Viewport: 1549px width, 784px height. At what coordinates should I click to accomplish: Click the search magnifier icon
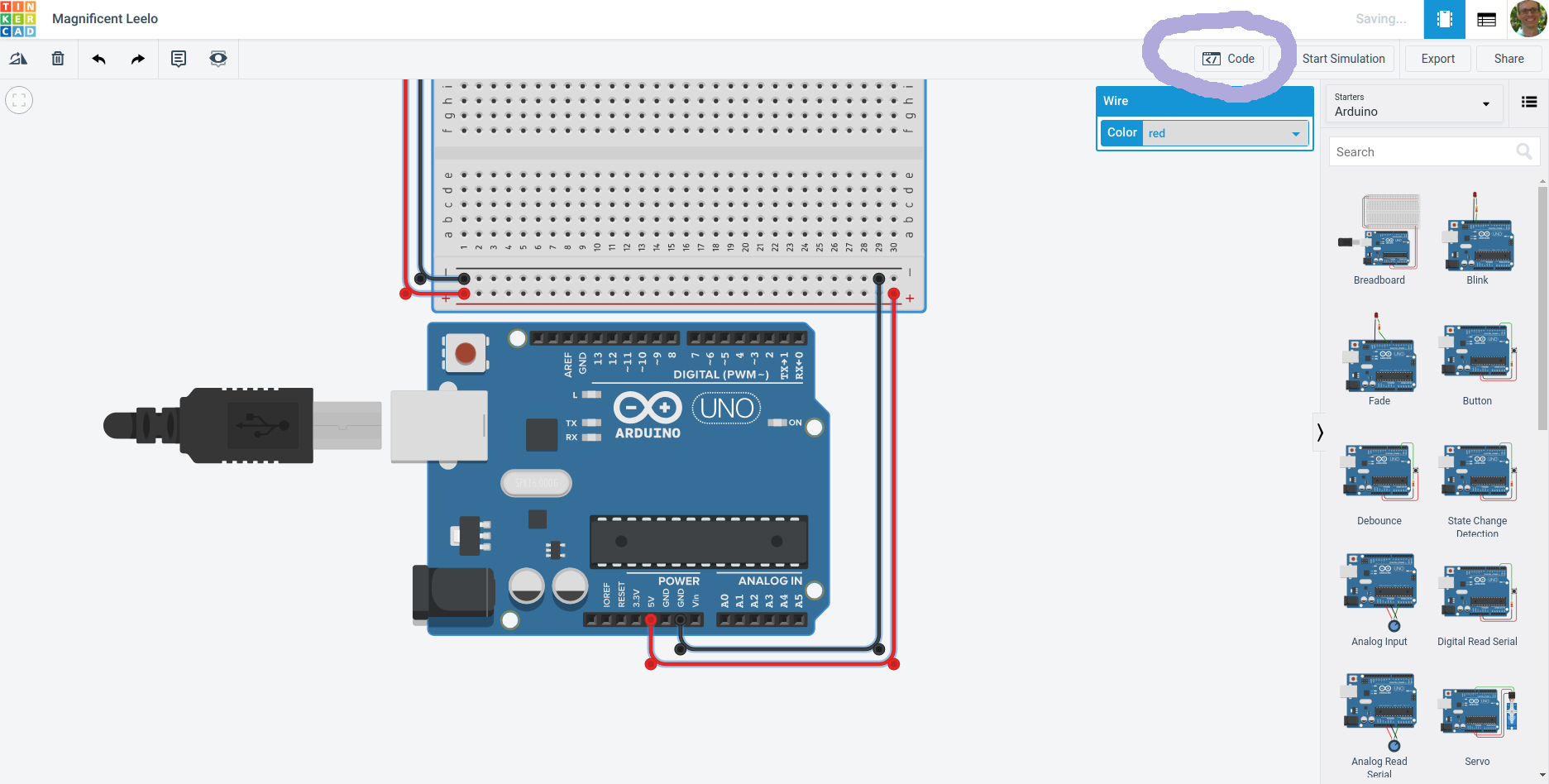click(1523, 151)
